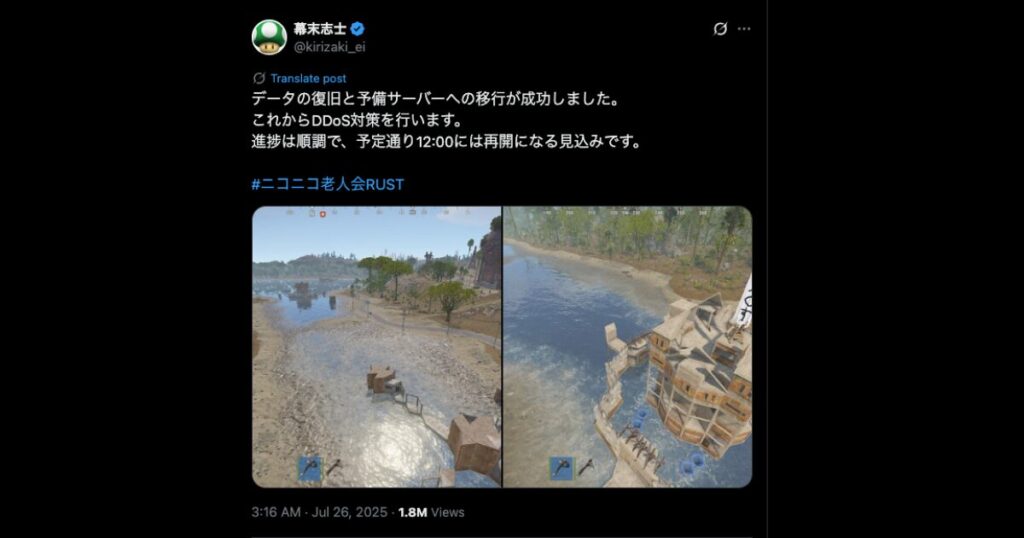Viewport: 1024px width, 538px height.
Task: Click the highlighted hotbar slot in right image
Action: pos(561,468)
